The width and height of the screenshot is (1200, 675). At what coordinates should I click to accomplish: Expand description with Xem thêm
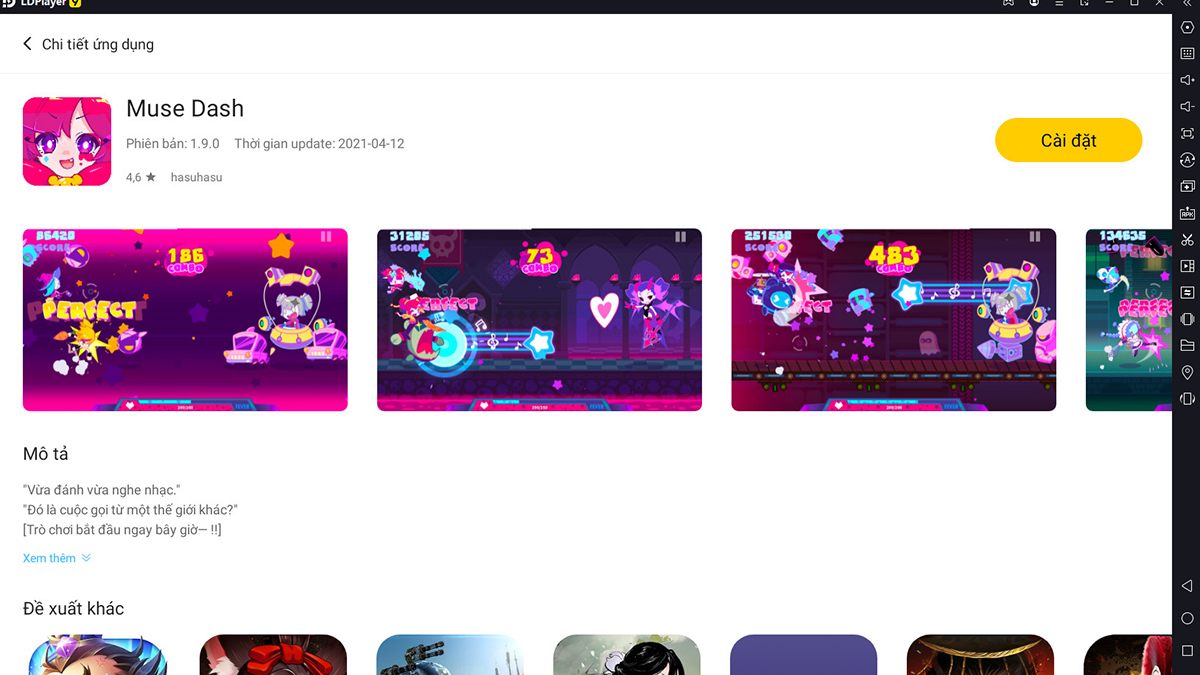point(57,558)
